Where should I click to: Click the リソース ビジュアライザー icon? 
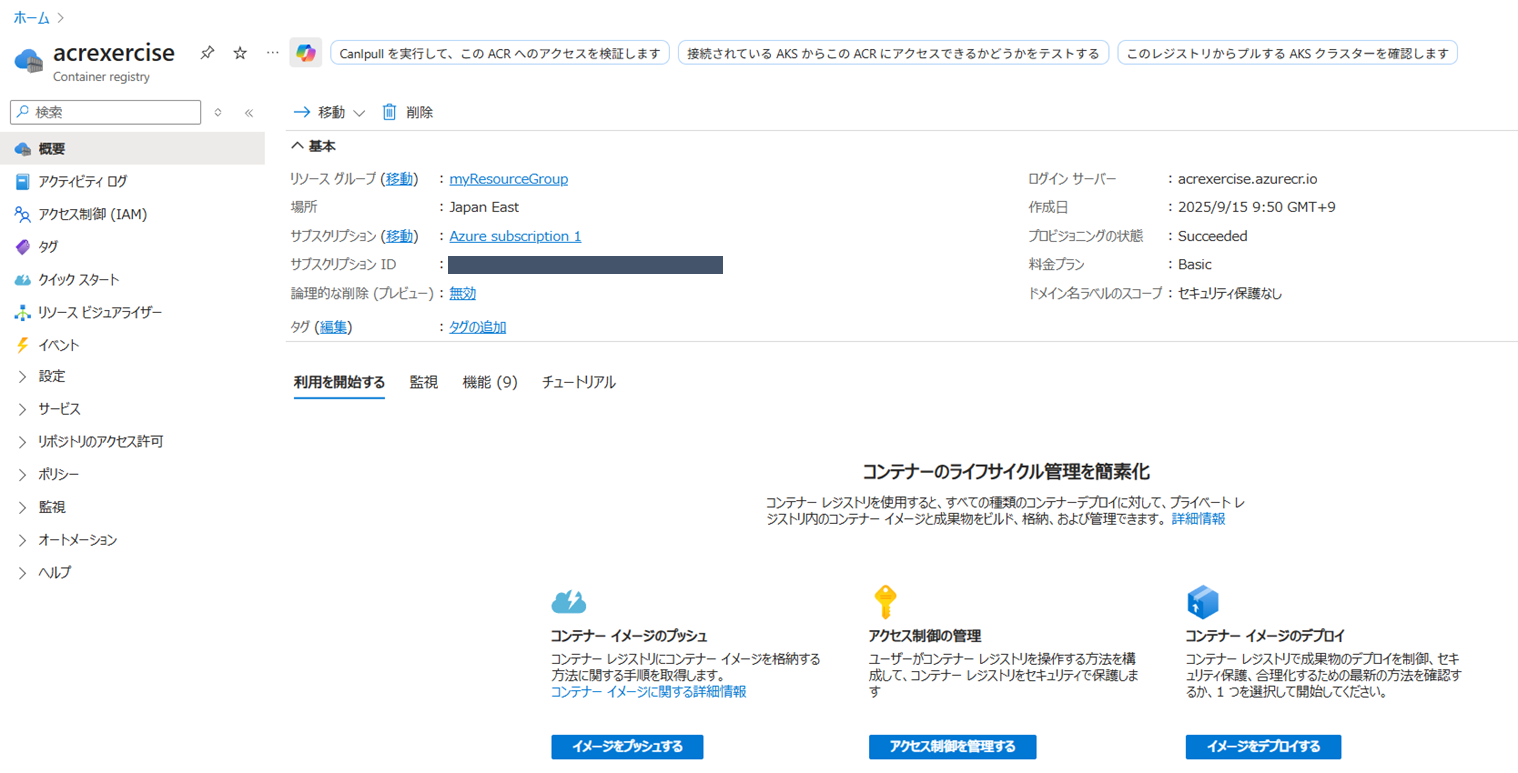coord(23,313)
